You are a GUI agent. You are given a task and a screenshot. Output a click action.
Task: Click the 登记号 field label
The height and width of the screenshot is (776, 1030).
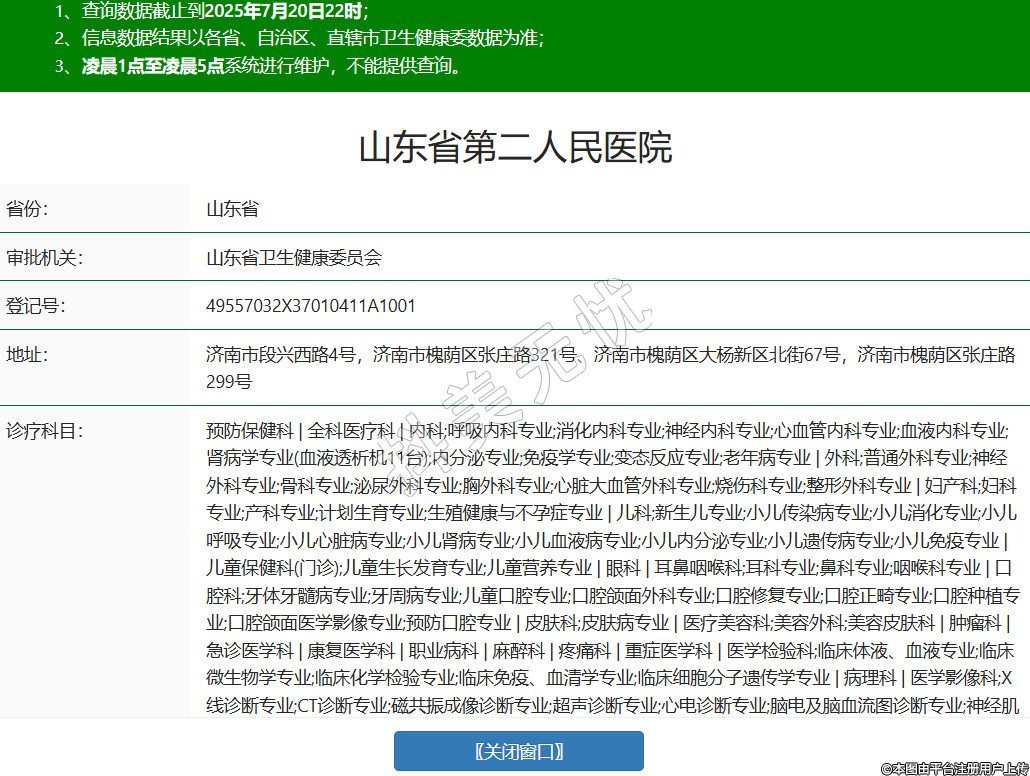pyautogui.click(x=36, y=305)
